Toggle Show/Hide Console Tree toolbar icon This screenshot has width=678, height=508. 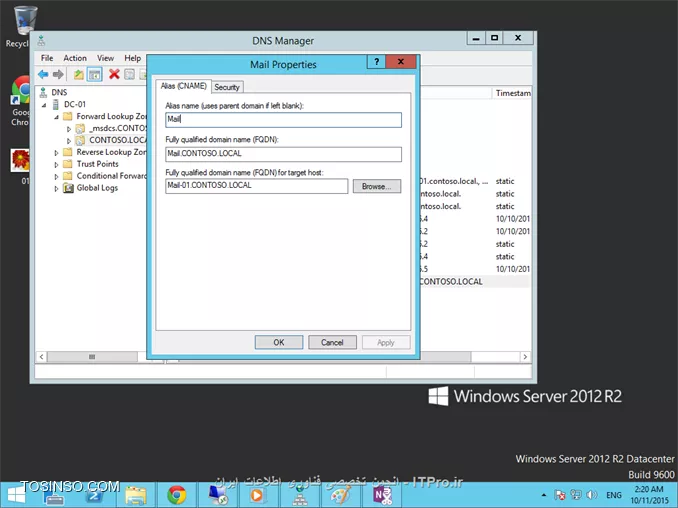[x=94, y=75]
